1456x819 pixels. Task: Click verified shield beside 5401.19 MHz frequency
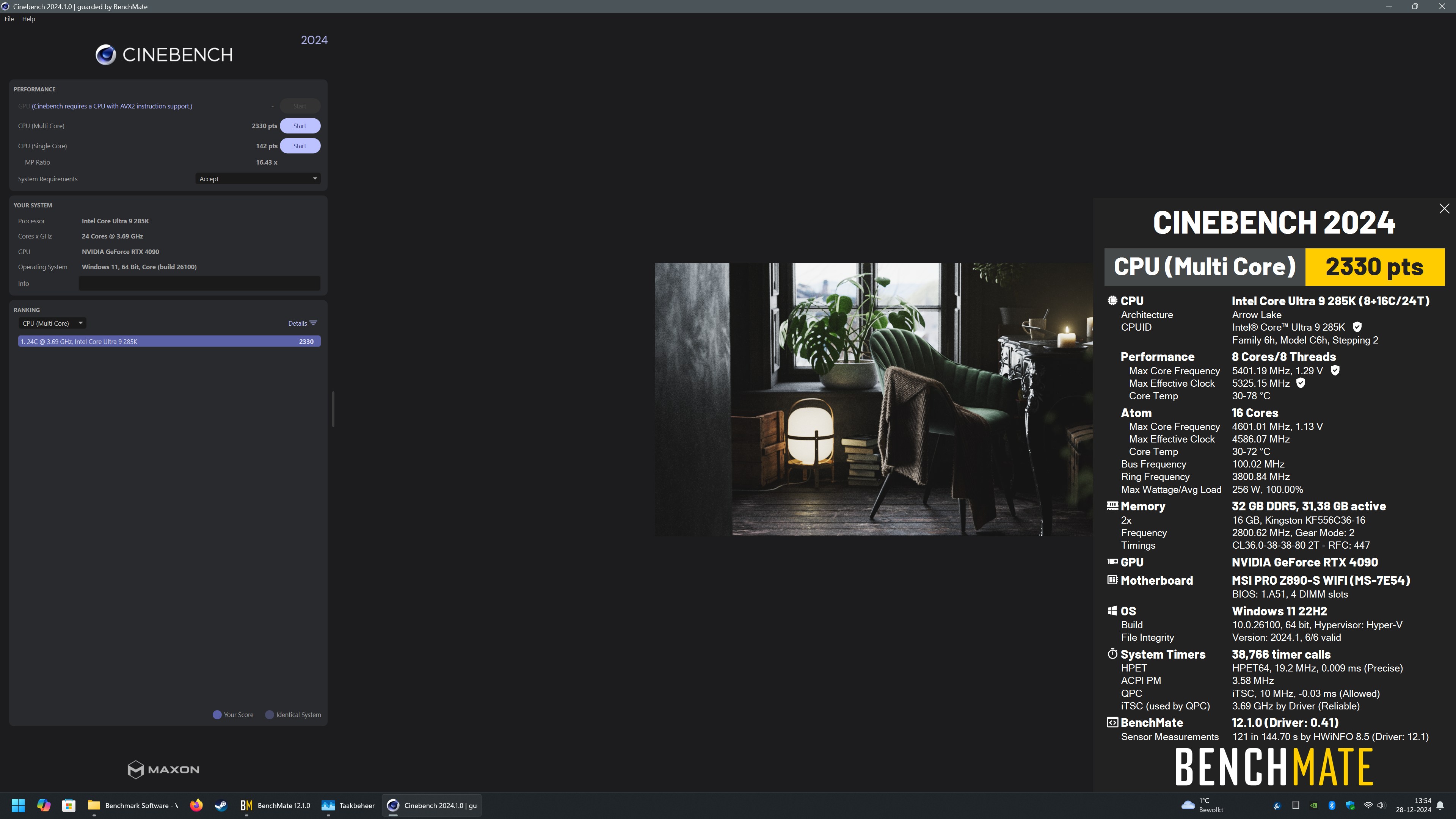(x=1335, y=370)
